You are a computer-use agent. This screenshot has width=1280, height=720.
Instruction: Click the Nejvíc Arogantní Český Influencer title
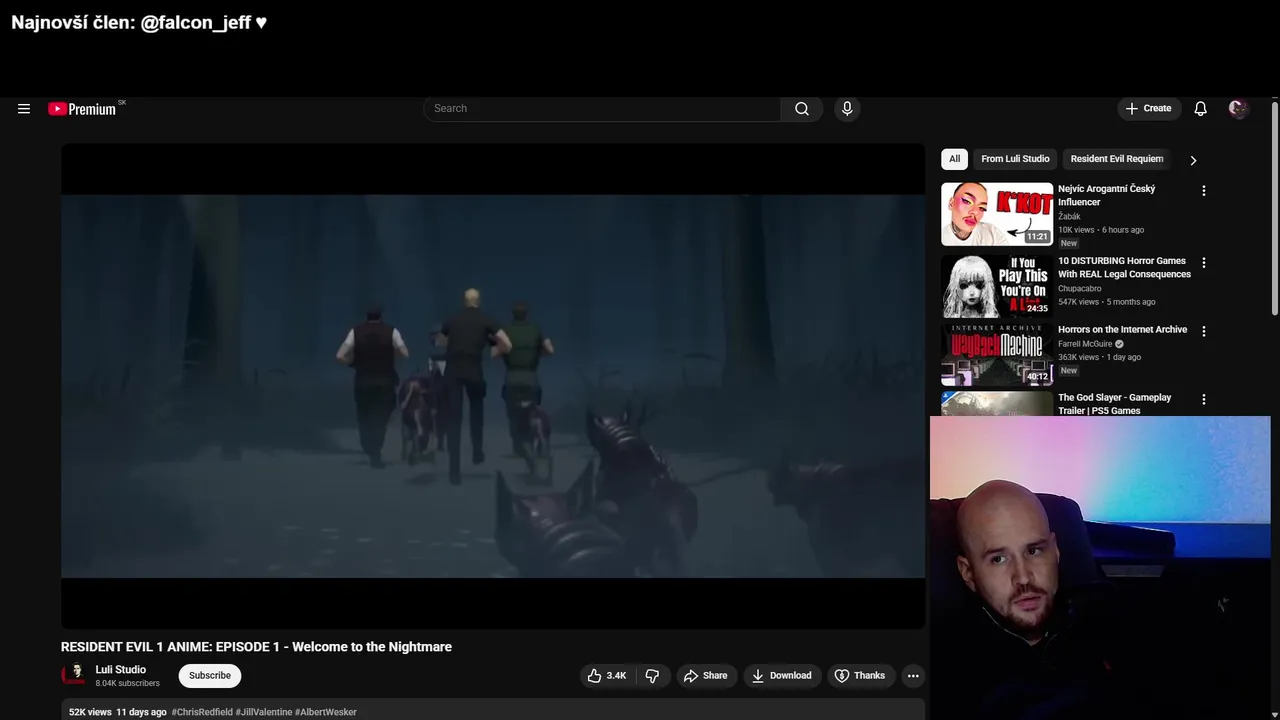(x=1106, y=195)
